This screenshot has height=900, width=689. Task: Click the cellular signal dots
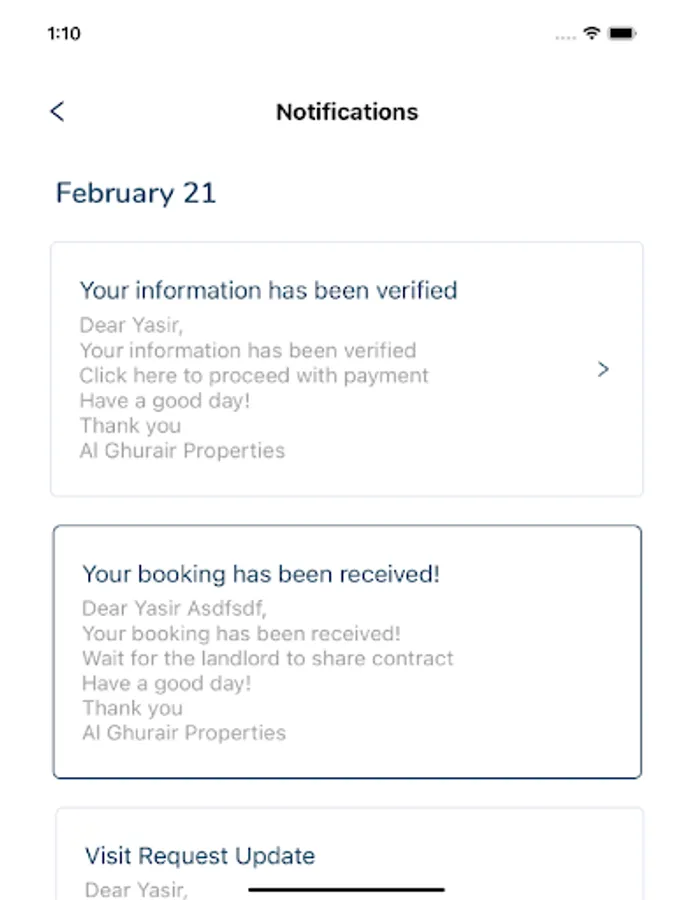pyautogui.click(x=566, y=36)
